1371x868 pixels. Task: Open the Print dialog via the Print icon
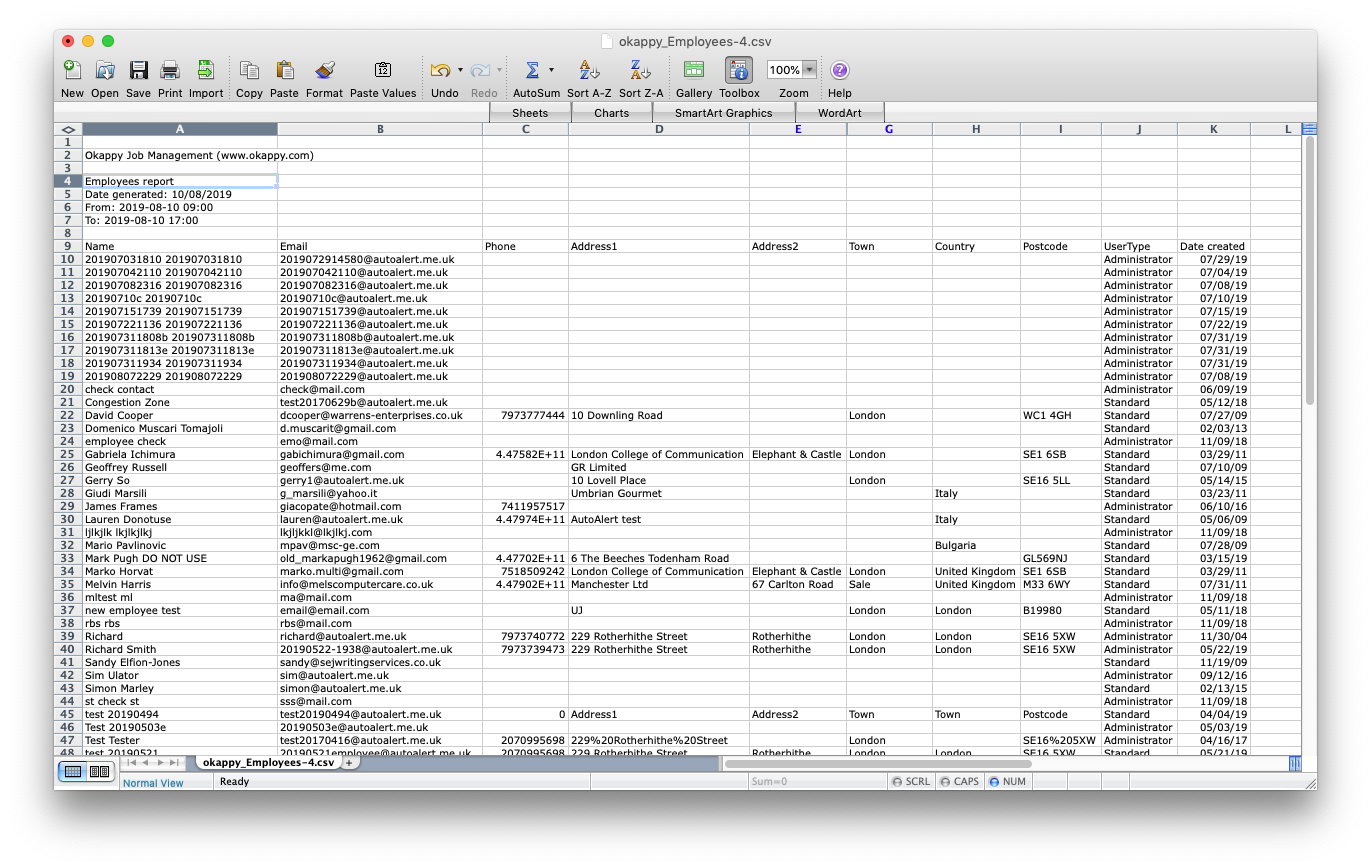(169, 70)
